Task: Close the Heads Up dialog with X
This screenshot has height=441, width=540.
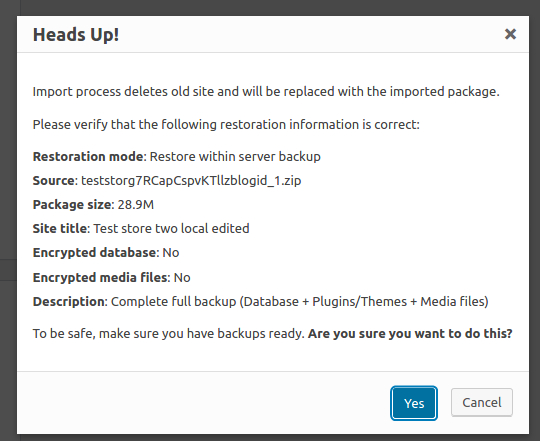Action: click(x=510, y=34)
